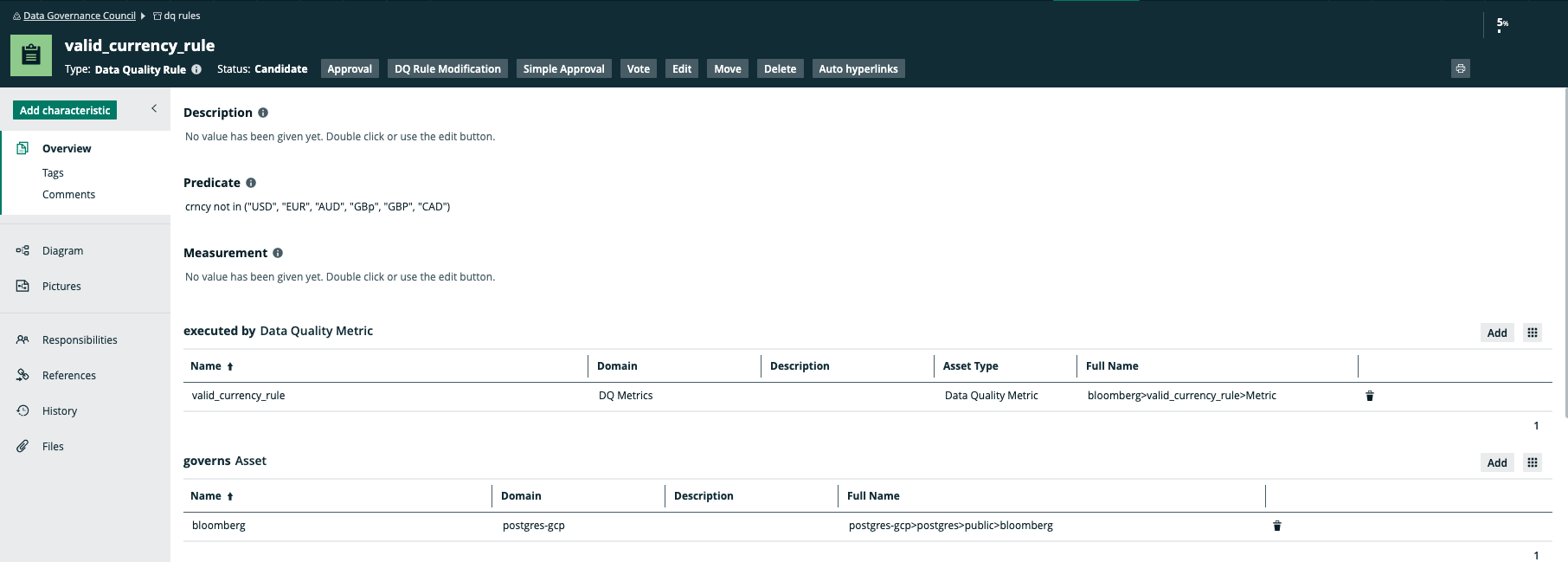
Task: Click the empty Measurement value text
Action: point(340,276)
